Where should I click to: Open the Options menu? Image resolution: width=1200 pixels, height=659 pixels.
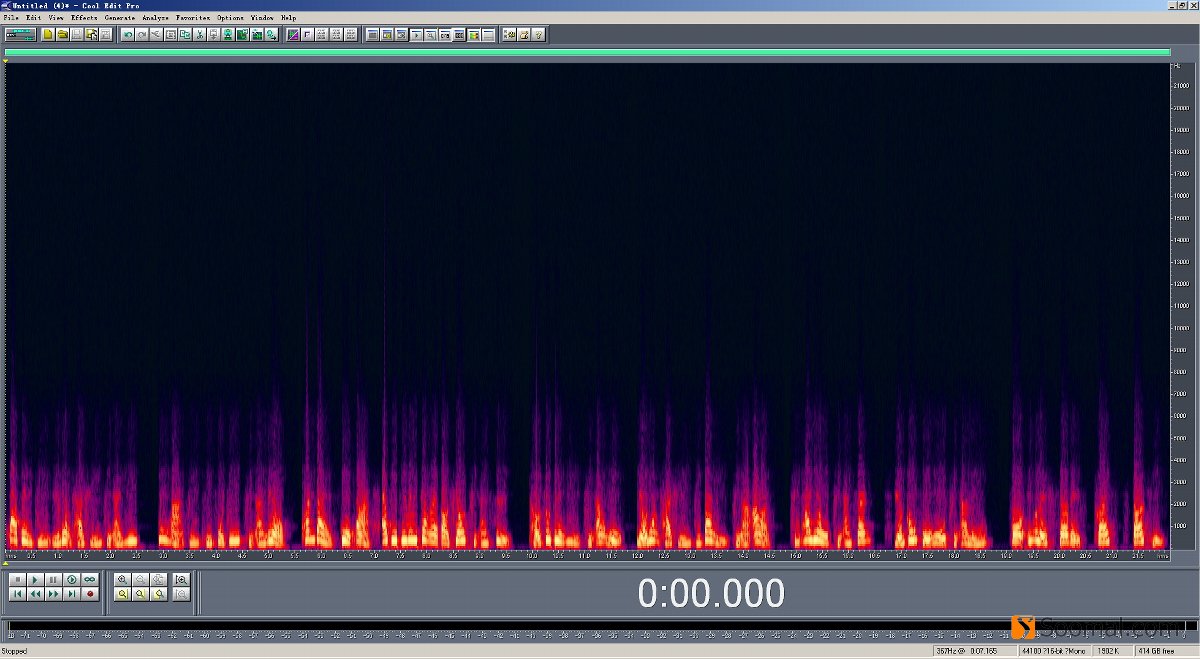point(230,18)
